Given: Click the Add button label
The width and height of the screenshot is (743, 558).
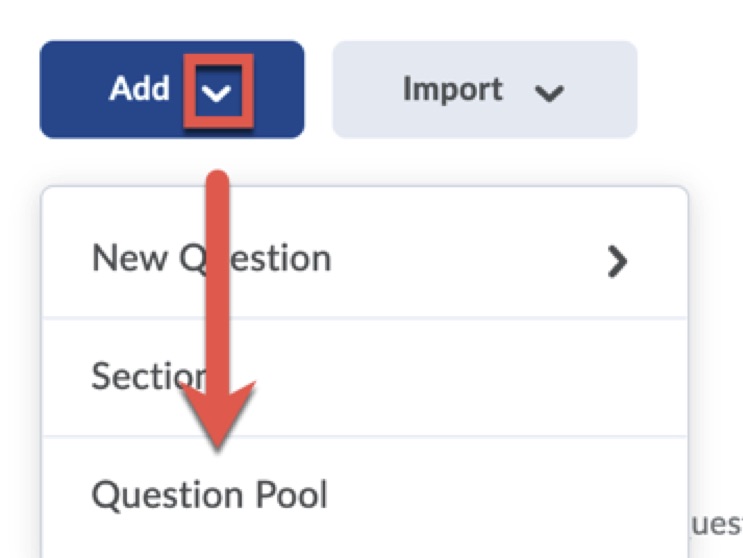Looking at the screenshot, I should [x=139, y=89].
